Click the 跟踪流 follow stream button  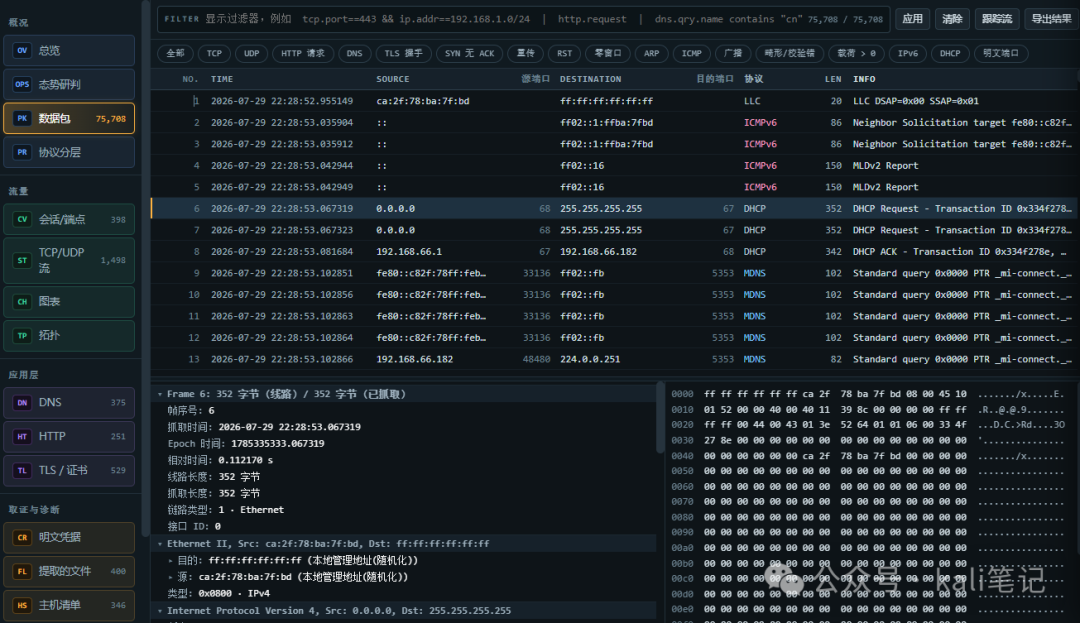point(997,19)
